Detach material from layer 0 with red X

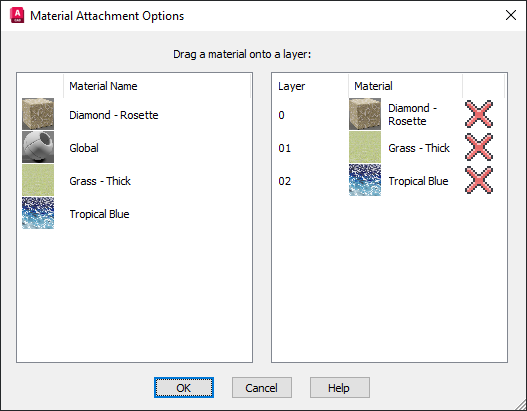pyautogui.click(x=479, y=114)
